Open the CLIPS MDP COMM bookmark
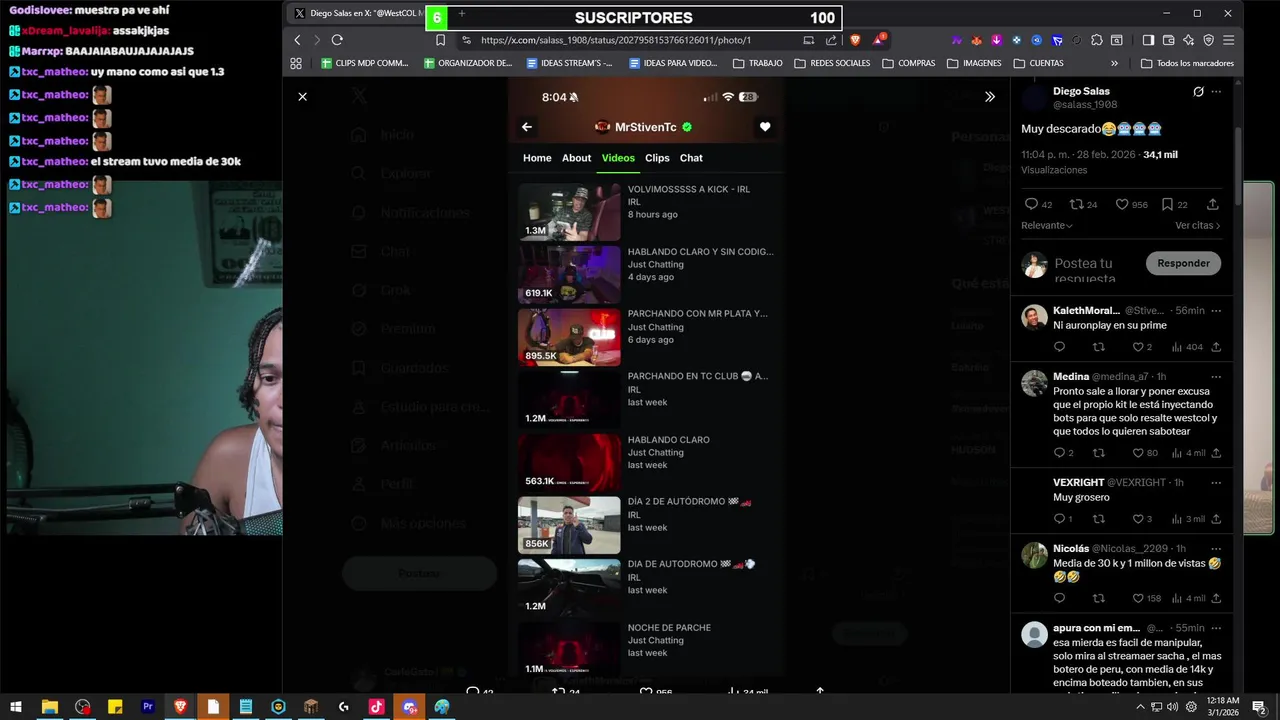Image resolution: width=1280 pixels, height=720 pixels. [x=365, y=63]
